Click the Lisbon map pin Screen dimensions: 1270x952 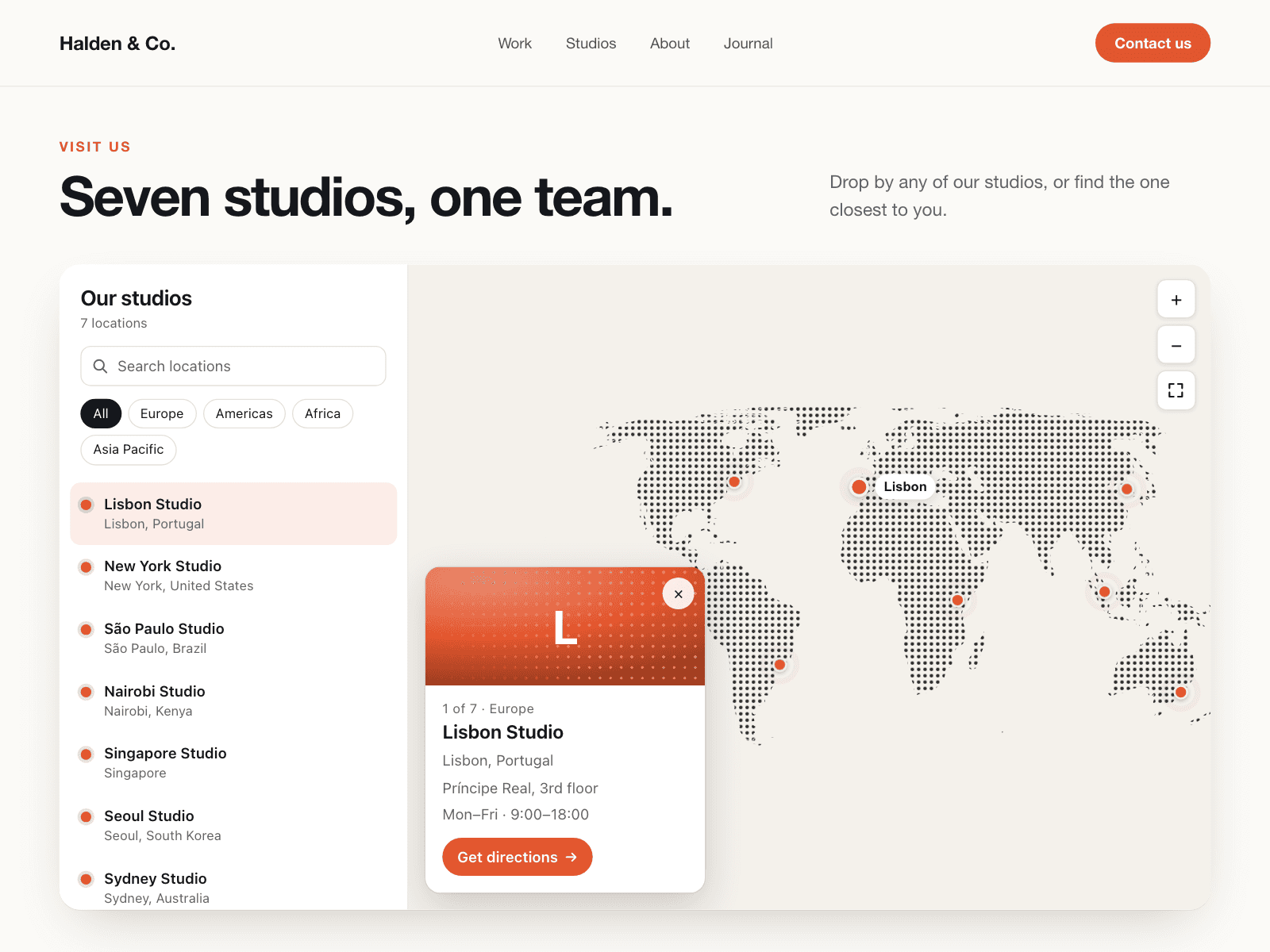(859, 486)
